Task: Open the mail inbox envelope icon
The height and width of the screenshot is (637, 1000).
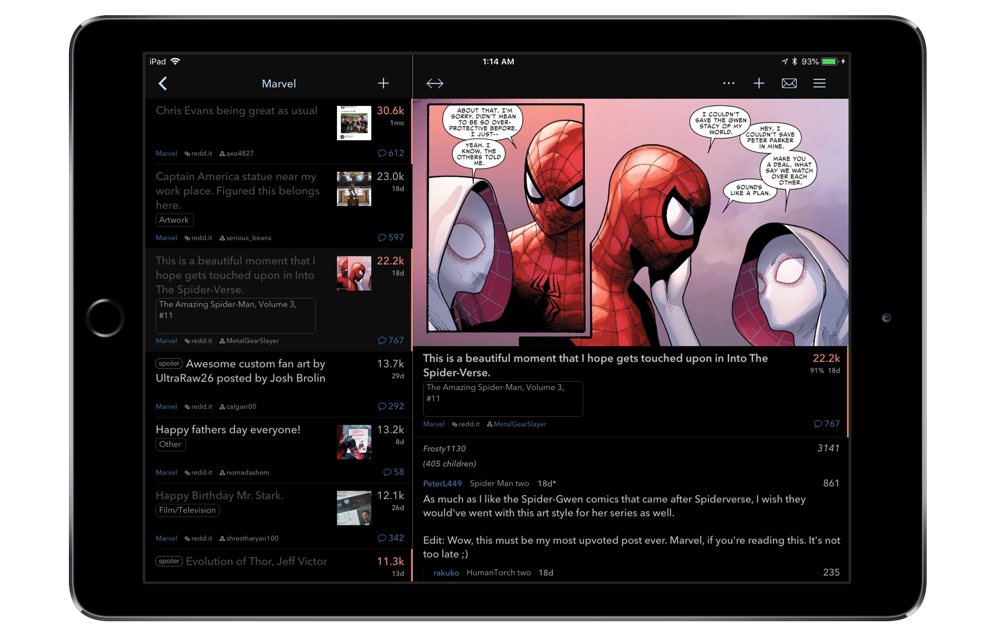Action: pos(789,83)
